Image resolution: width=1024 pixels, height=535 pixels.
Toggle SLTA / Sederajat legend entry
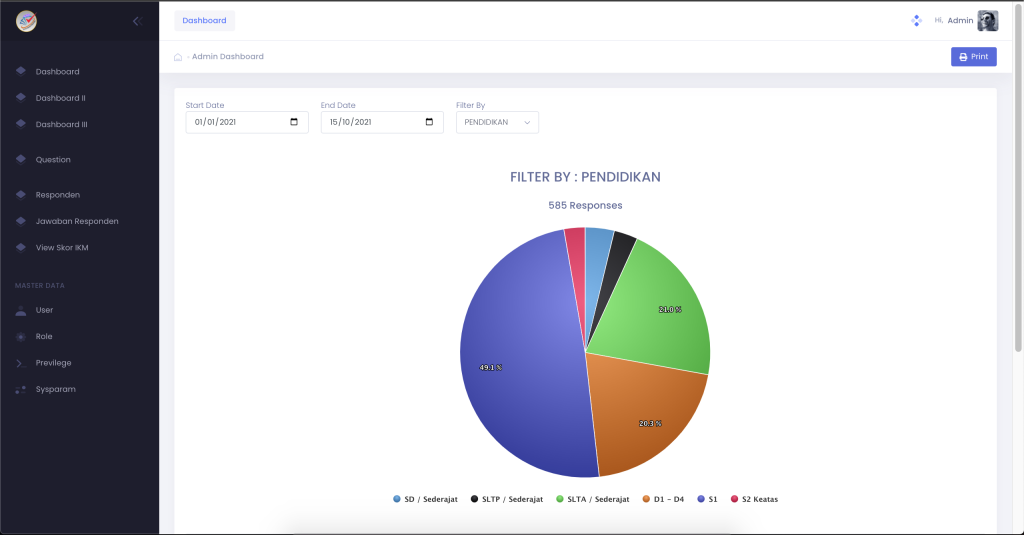(x=592, y=499)
